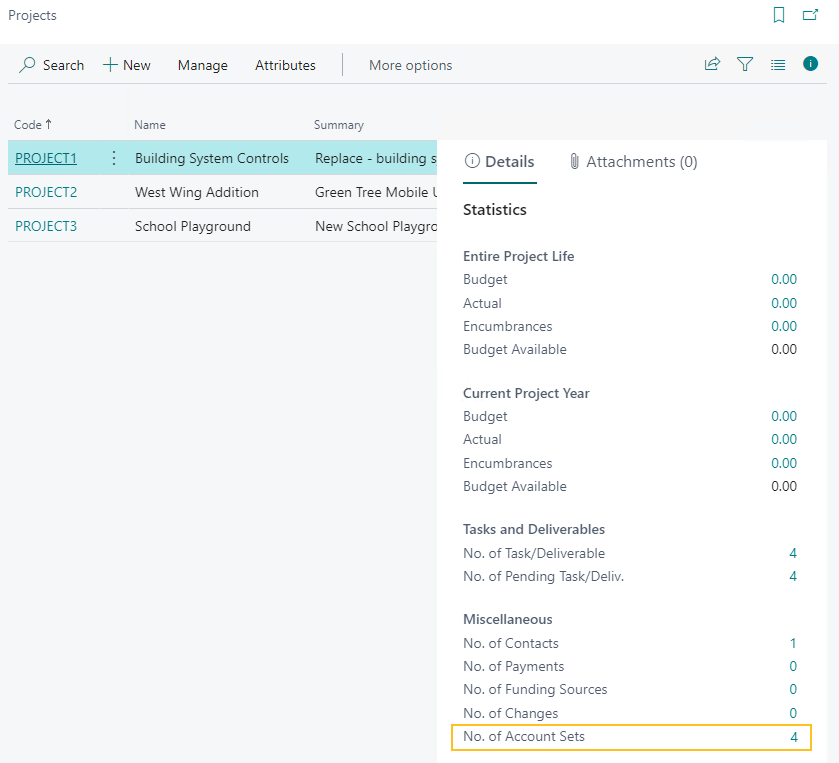Open the Summary column header menu
This screenshot has width=839, height=763.
click(337, 124)
